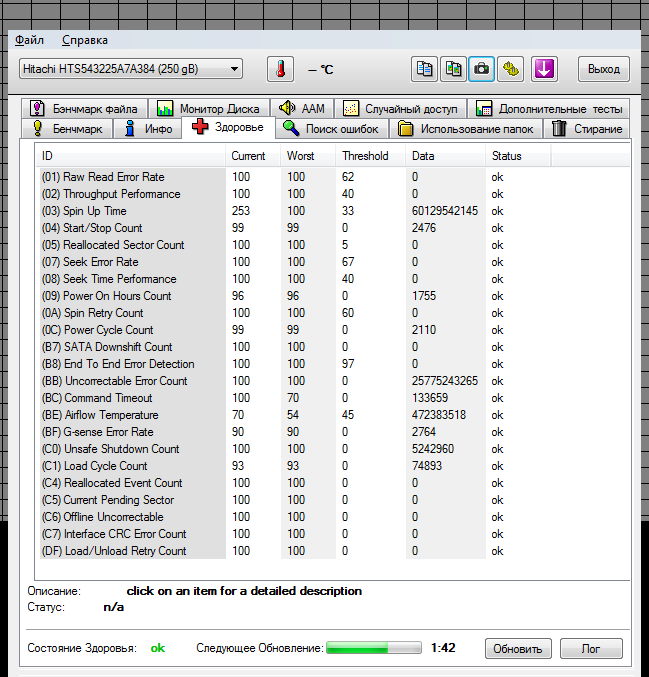
Task: Switch to the Бенчмарк tab
Action: coord(67,129)
